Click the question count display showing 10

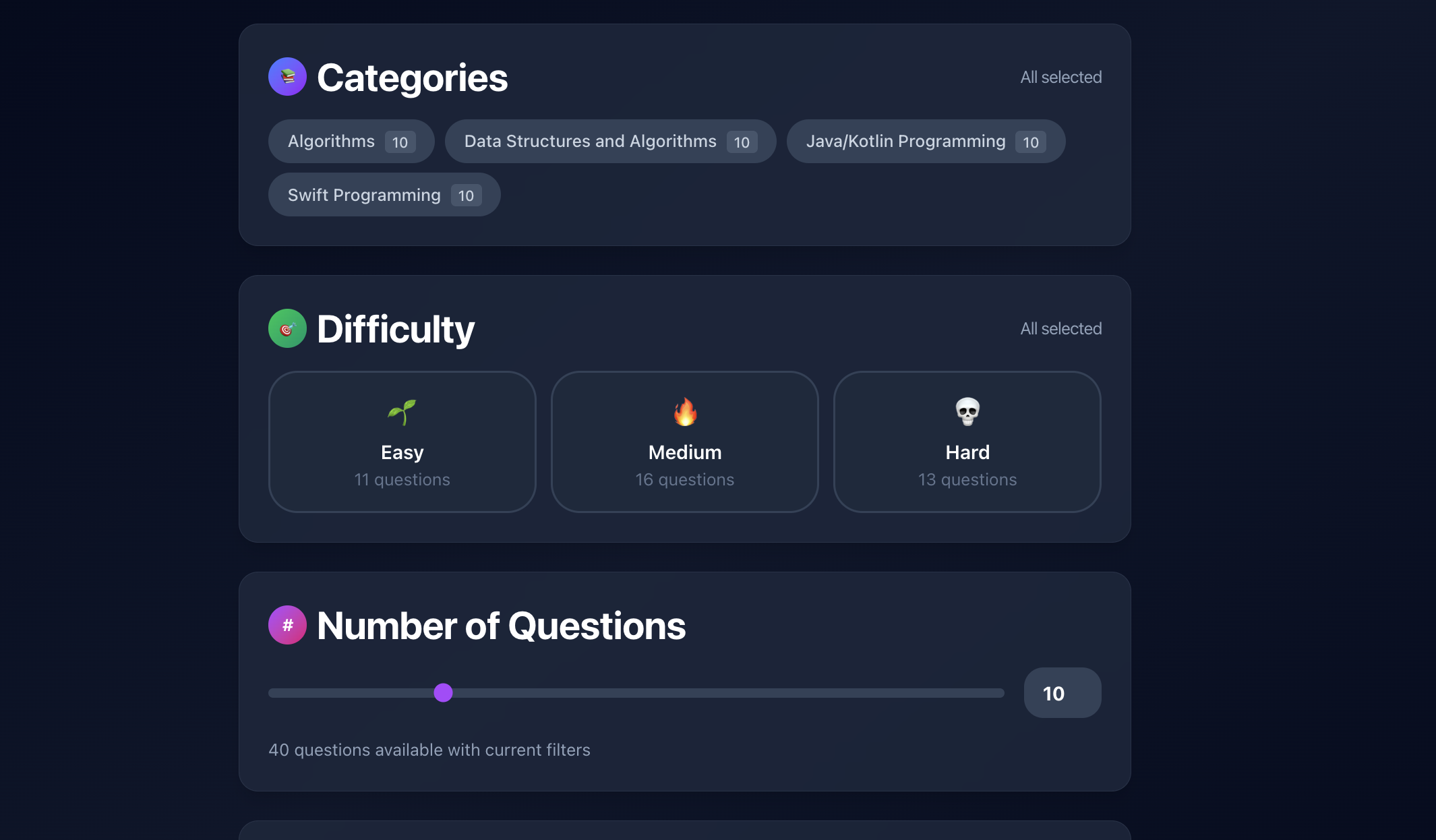point(1061,692)
